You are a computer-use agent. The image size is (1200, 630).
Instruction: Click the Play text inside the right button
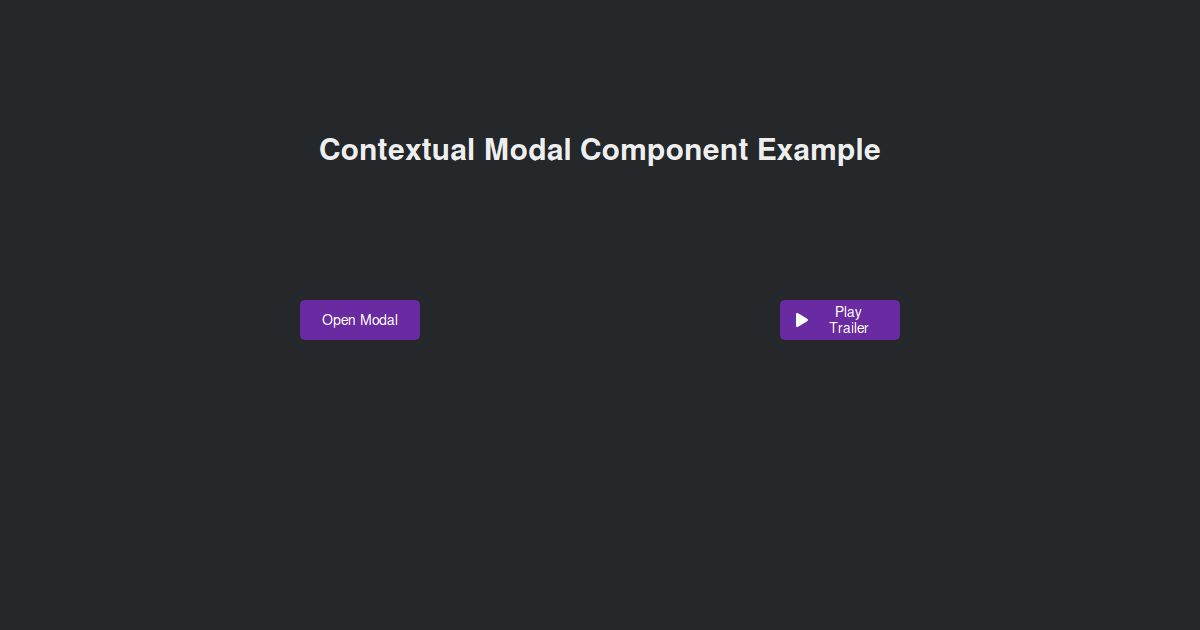click(849, 312)
